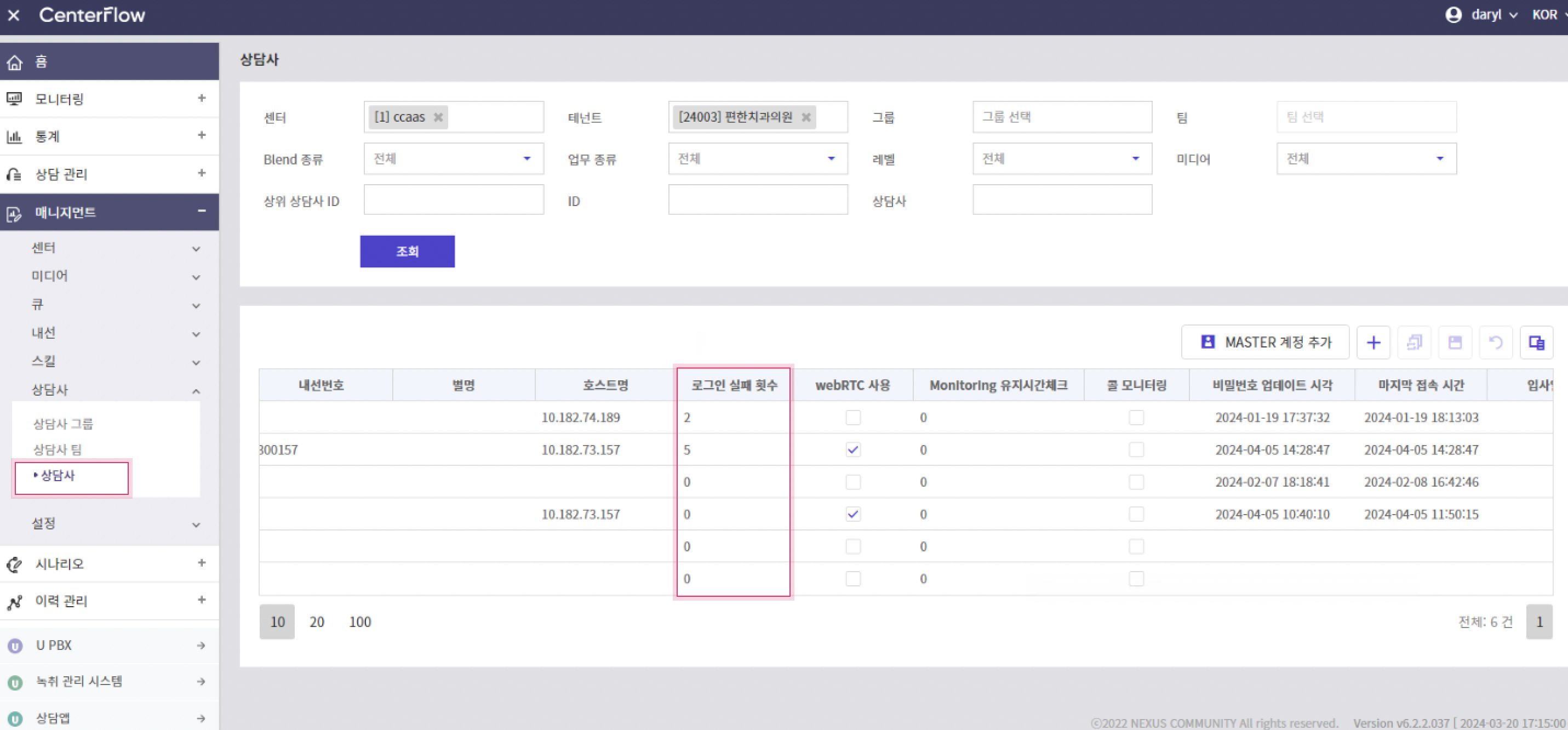
Task: Click the plus icon to add a counselor
Action: (x=1372, y=342)
